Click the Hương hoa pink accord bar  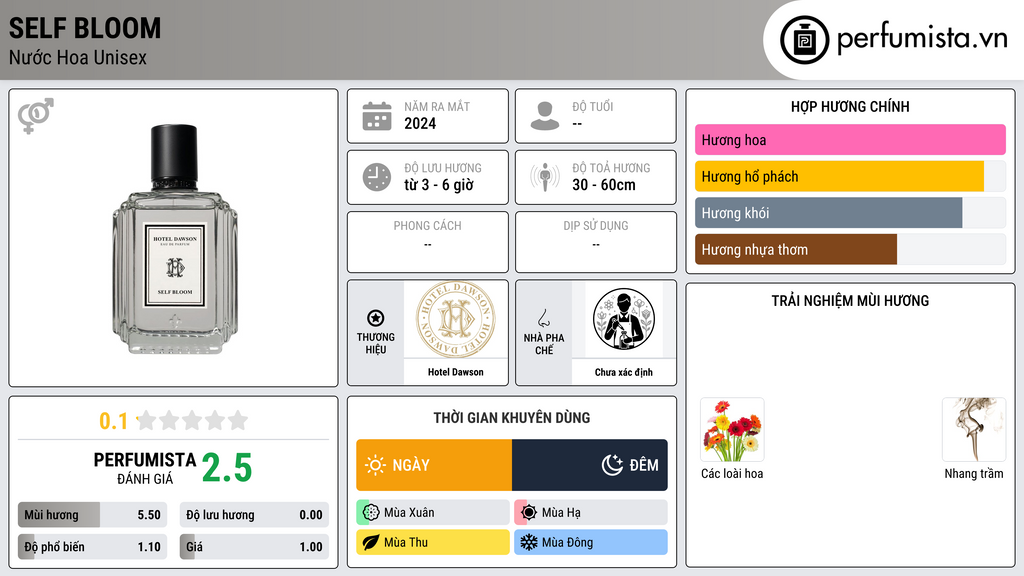pos(850,140)
